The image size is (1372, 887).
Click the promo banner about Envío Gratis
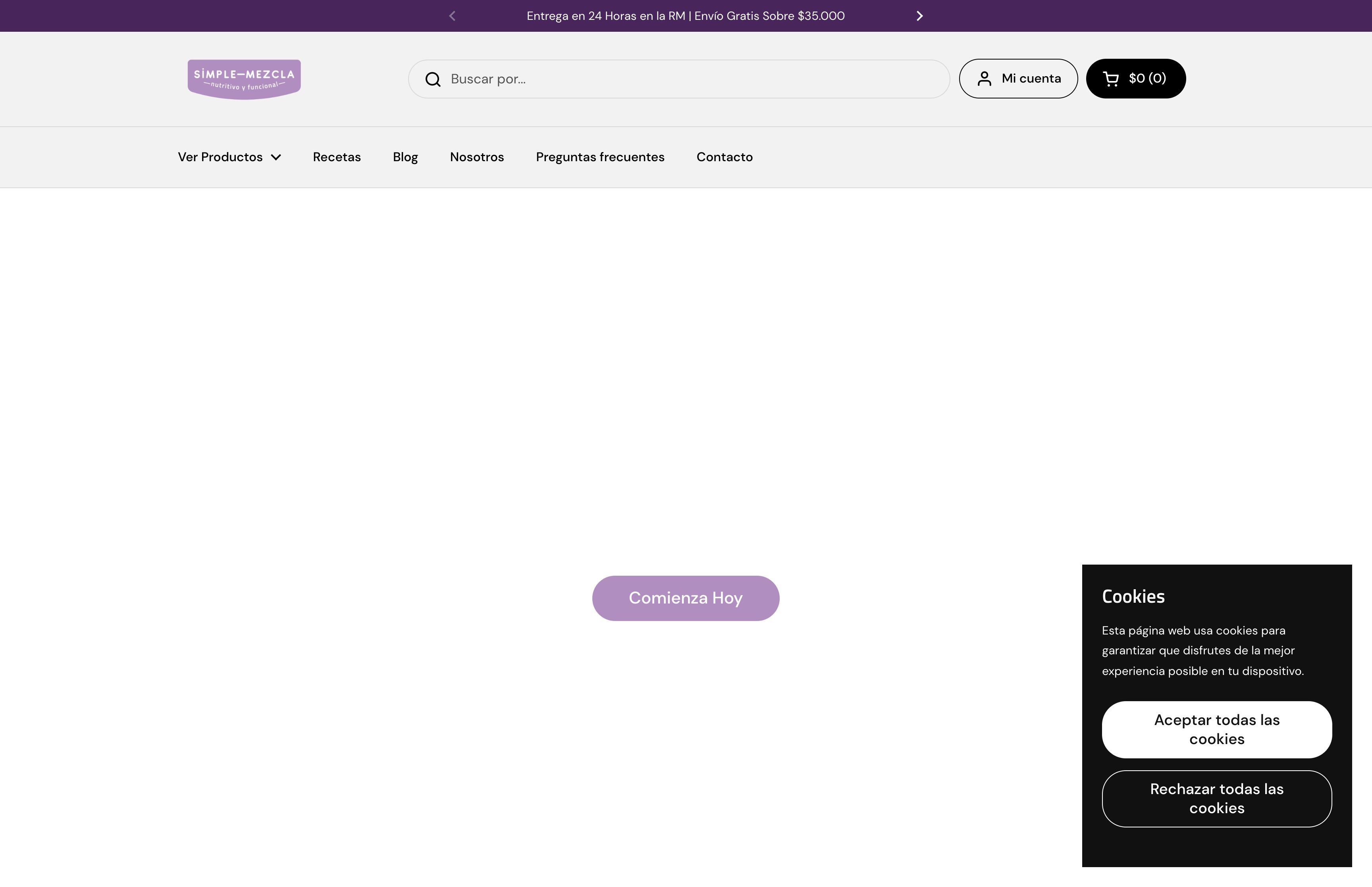pyautogui.click(x=685, y=15)
